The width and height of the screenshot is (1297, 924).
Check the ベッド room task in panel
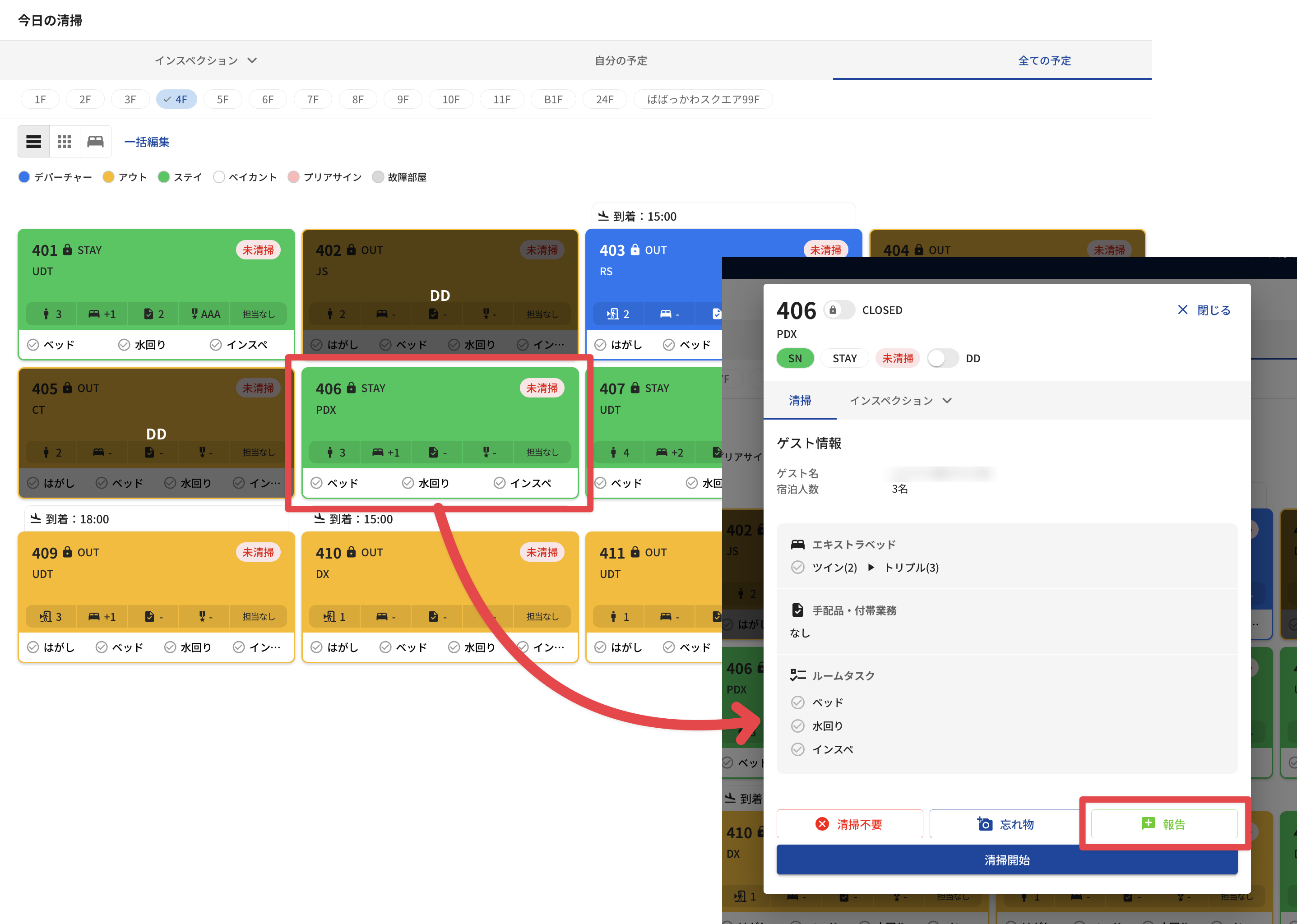coord(798,702)
